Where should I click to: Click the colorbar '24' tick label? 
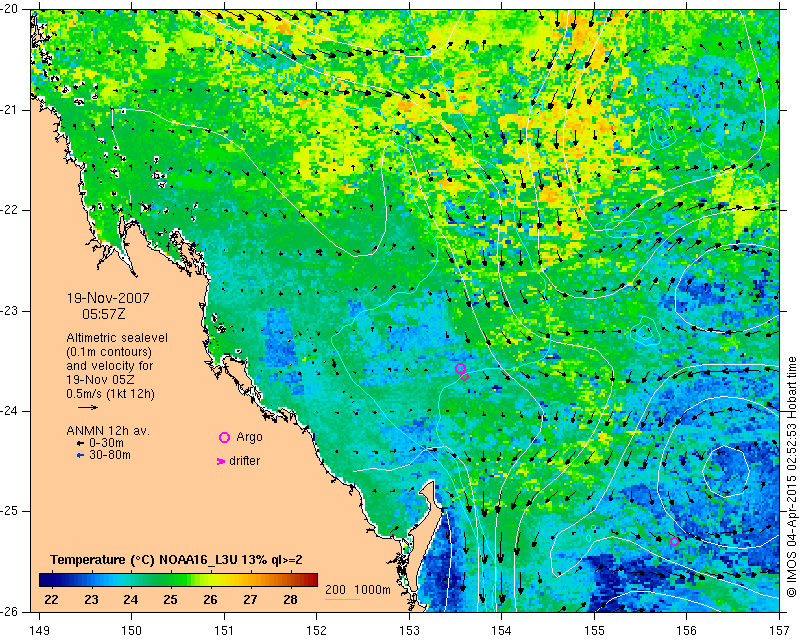pyautogui.click(x=131, y=600)
